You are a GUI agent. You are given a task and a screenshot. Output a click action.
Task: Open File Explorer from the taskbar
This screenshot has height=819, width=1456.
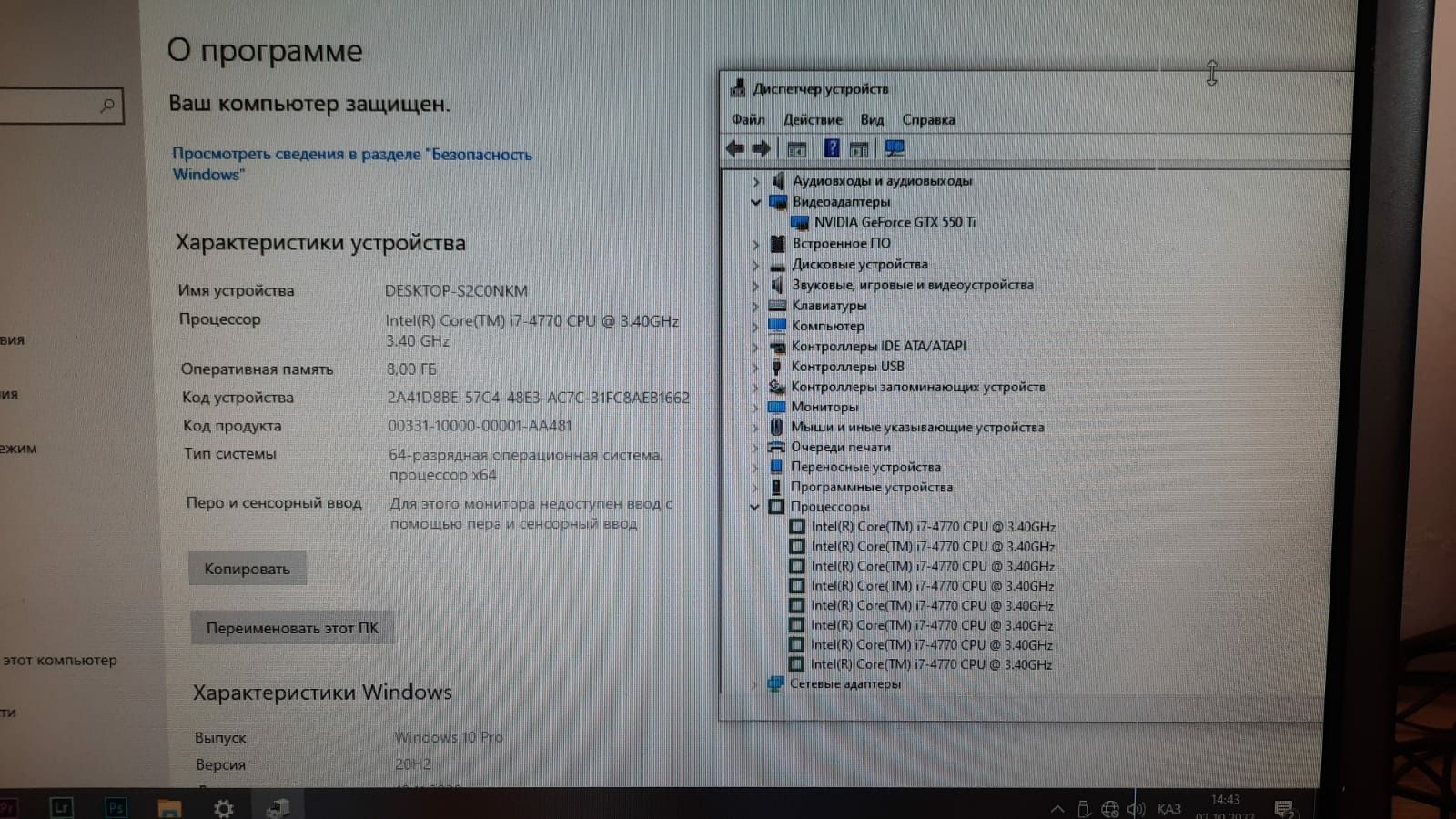(170, 807)
